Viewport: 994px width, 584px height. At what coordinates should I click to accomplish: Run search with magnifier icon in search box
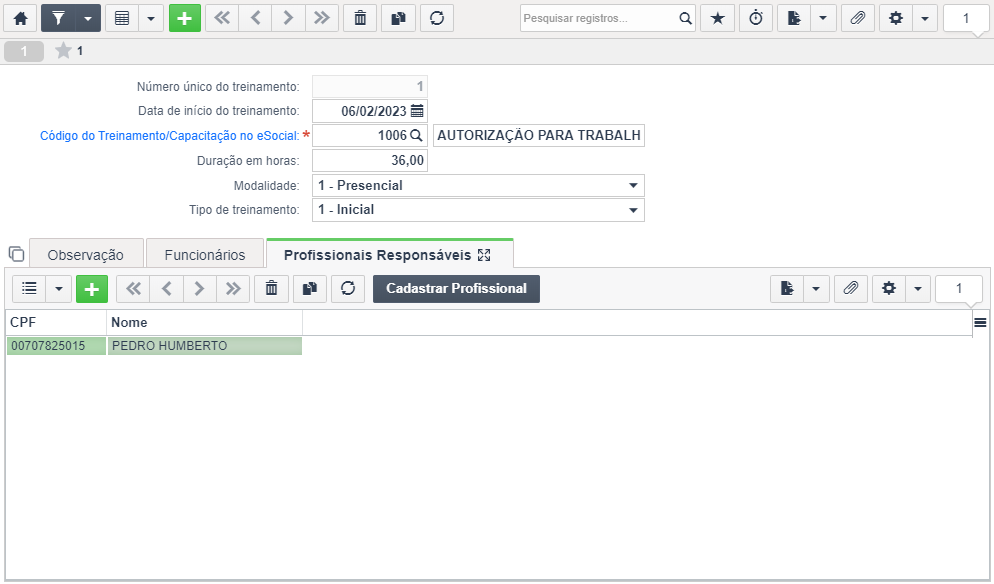(x=685, y=18)
